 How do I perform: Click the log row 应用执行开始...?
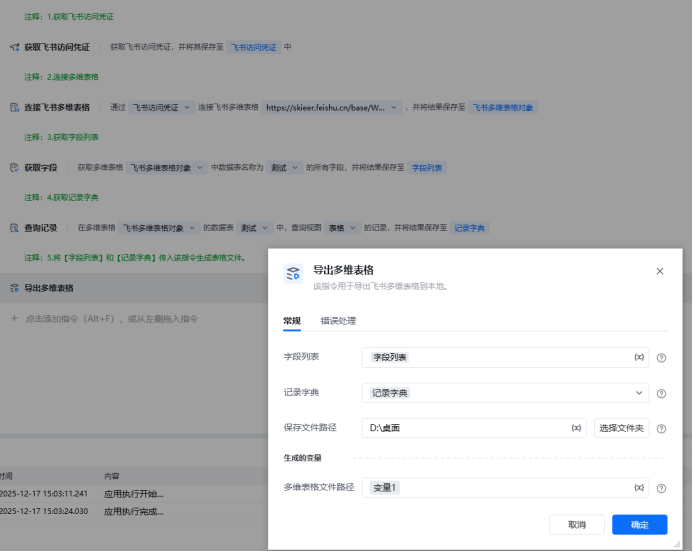(133, 494)
